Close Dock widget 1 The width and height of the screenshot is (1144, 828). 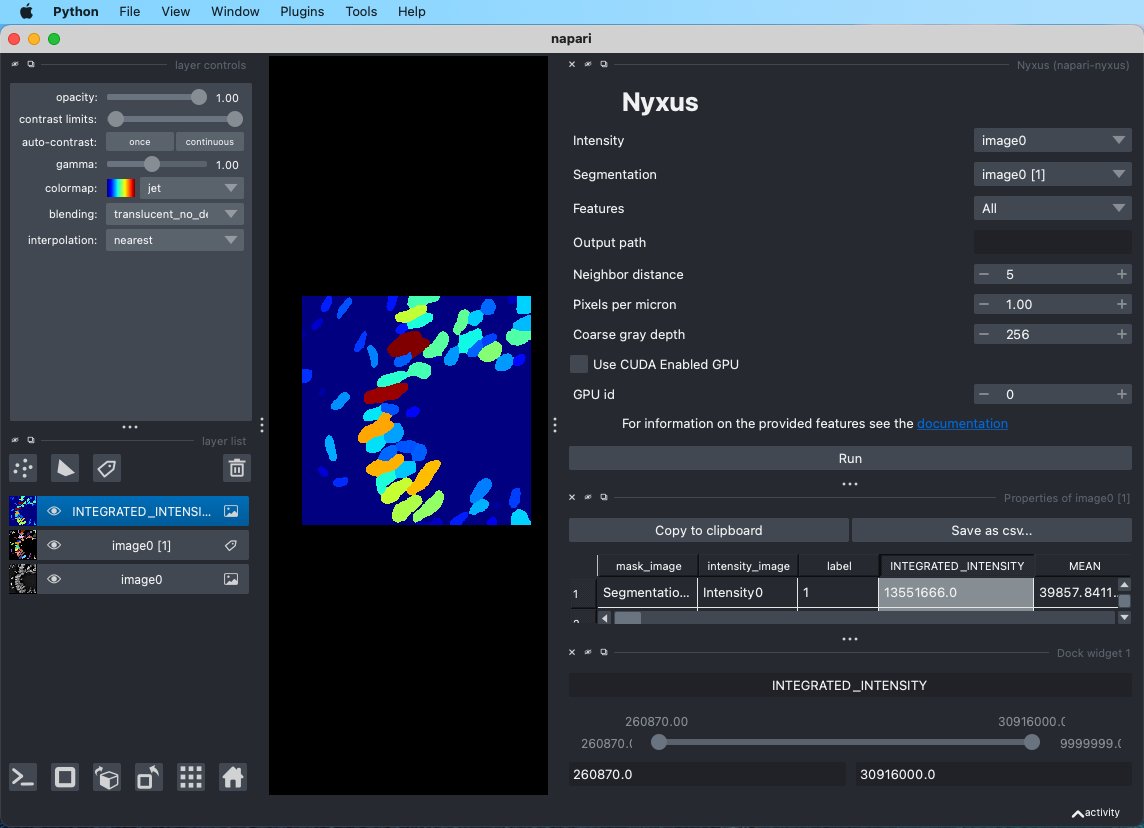pos(572,652)
